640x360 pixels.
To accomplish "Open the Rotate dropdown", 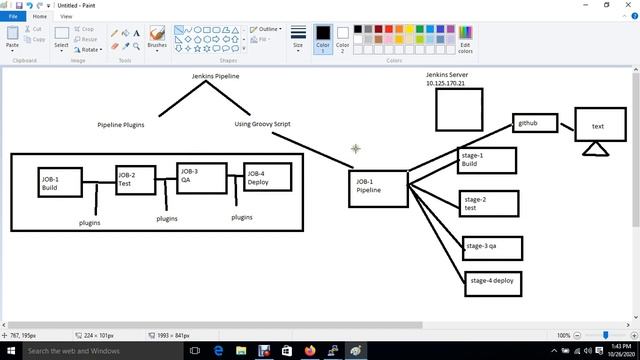I will tap(88, 49).
